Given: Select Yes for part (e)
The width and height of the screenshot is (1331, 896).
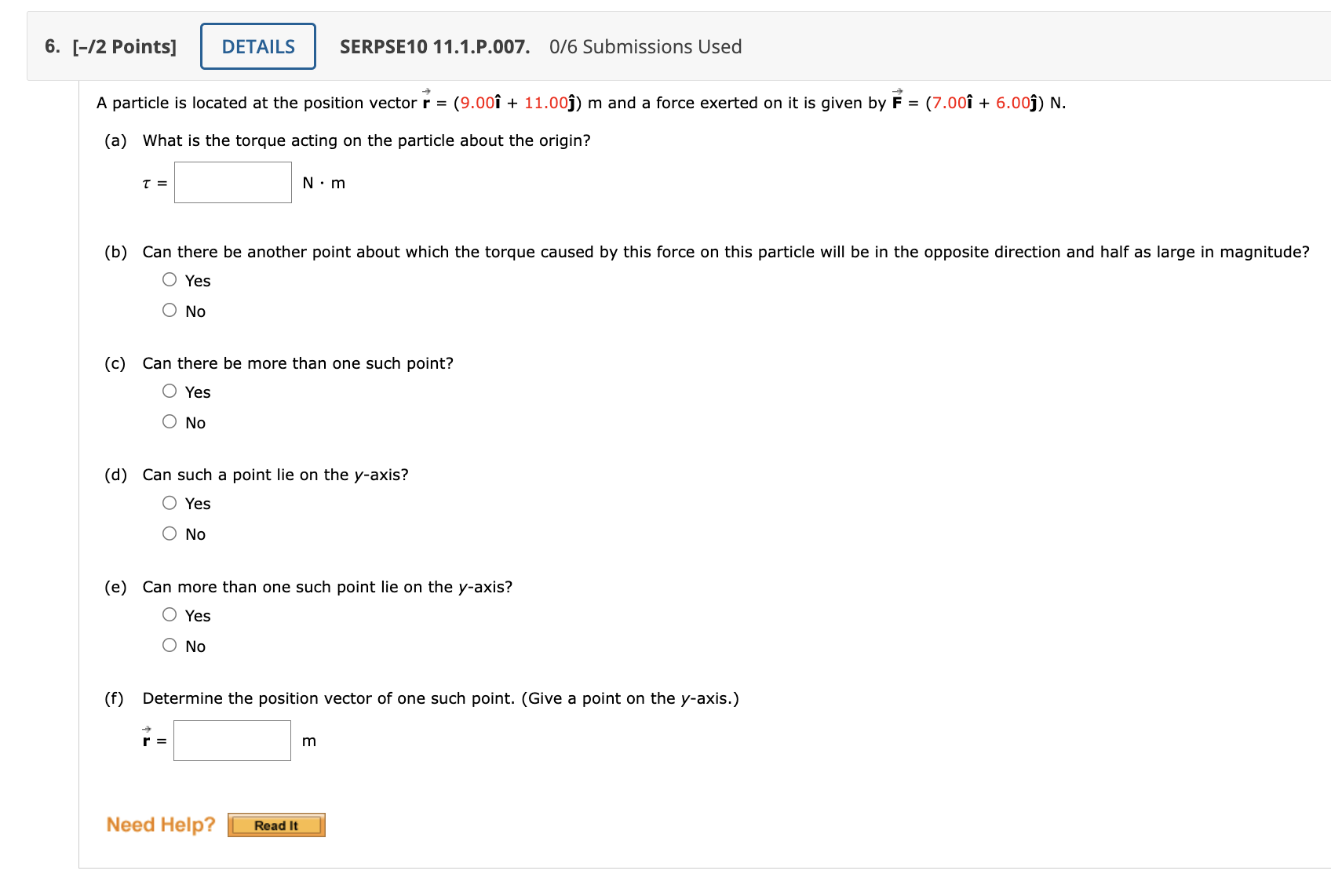Looking at the screenshot, I should (170, 613).
